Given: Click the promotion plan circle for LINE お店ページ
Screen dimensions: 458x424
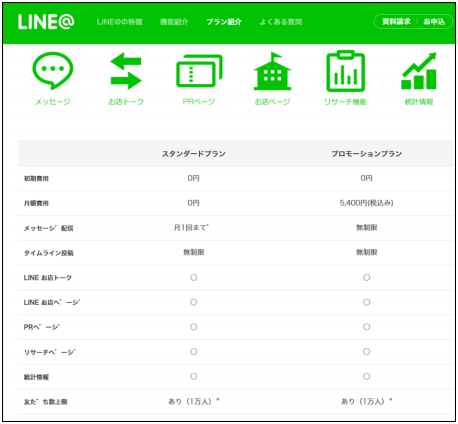Looking at the screenshot, I should (x=367, y=302).
